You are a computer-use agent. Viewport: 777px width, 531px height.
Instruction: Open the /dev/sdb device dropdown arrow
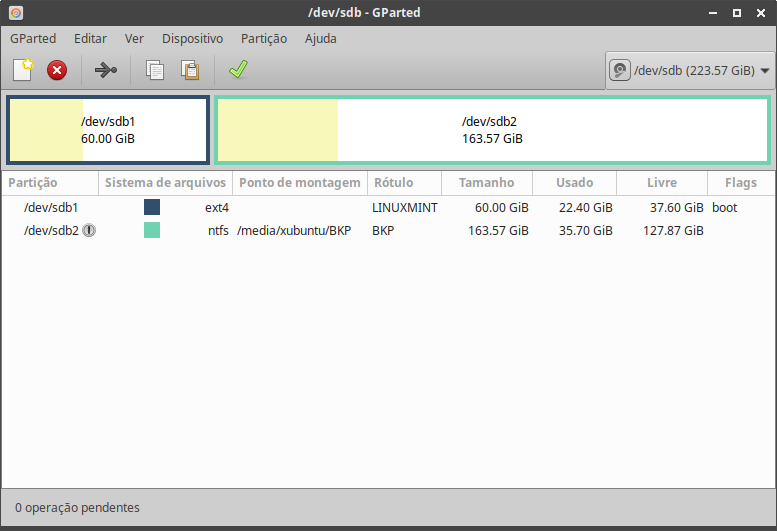(x=765, y=71)
